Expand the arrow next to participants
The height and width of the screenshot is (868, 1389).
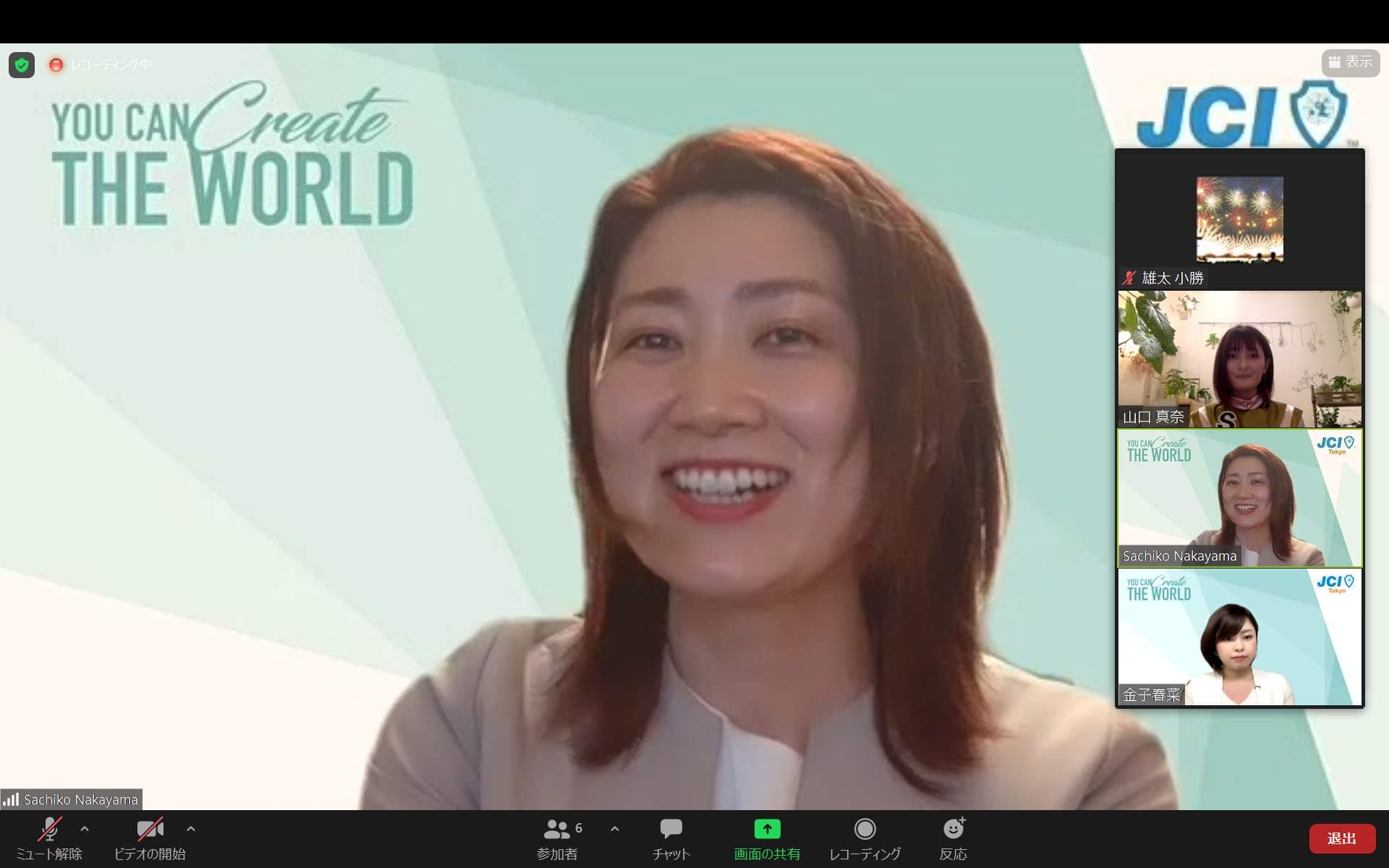[x=615, y=829]
